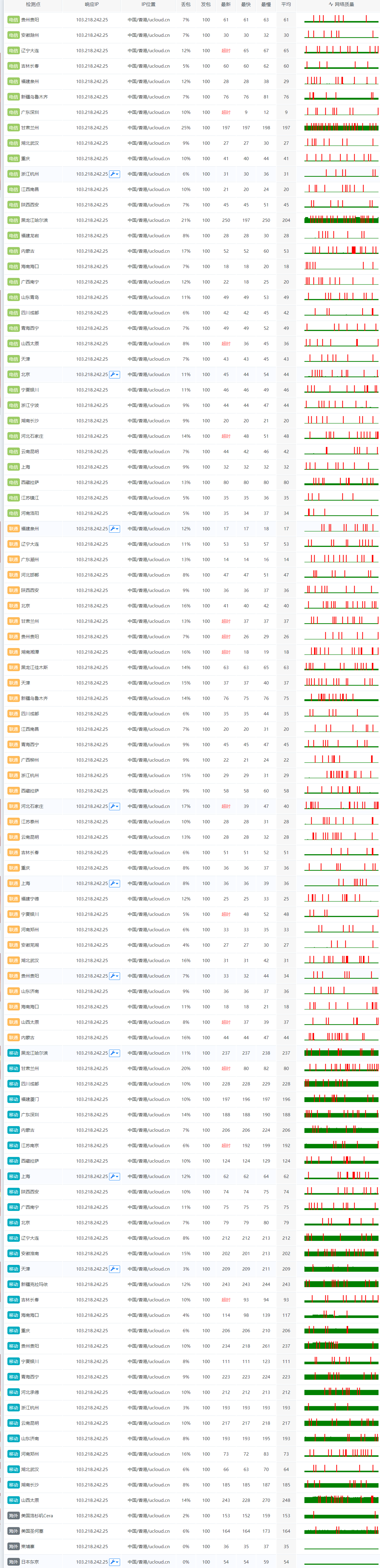Click the 平均 column header
The height and width of the screenshot is (1568, 380).
(x=286, y=4)
